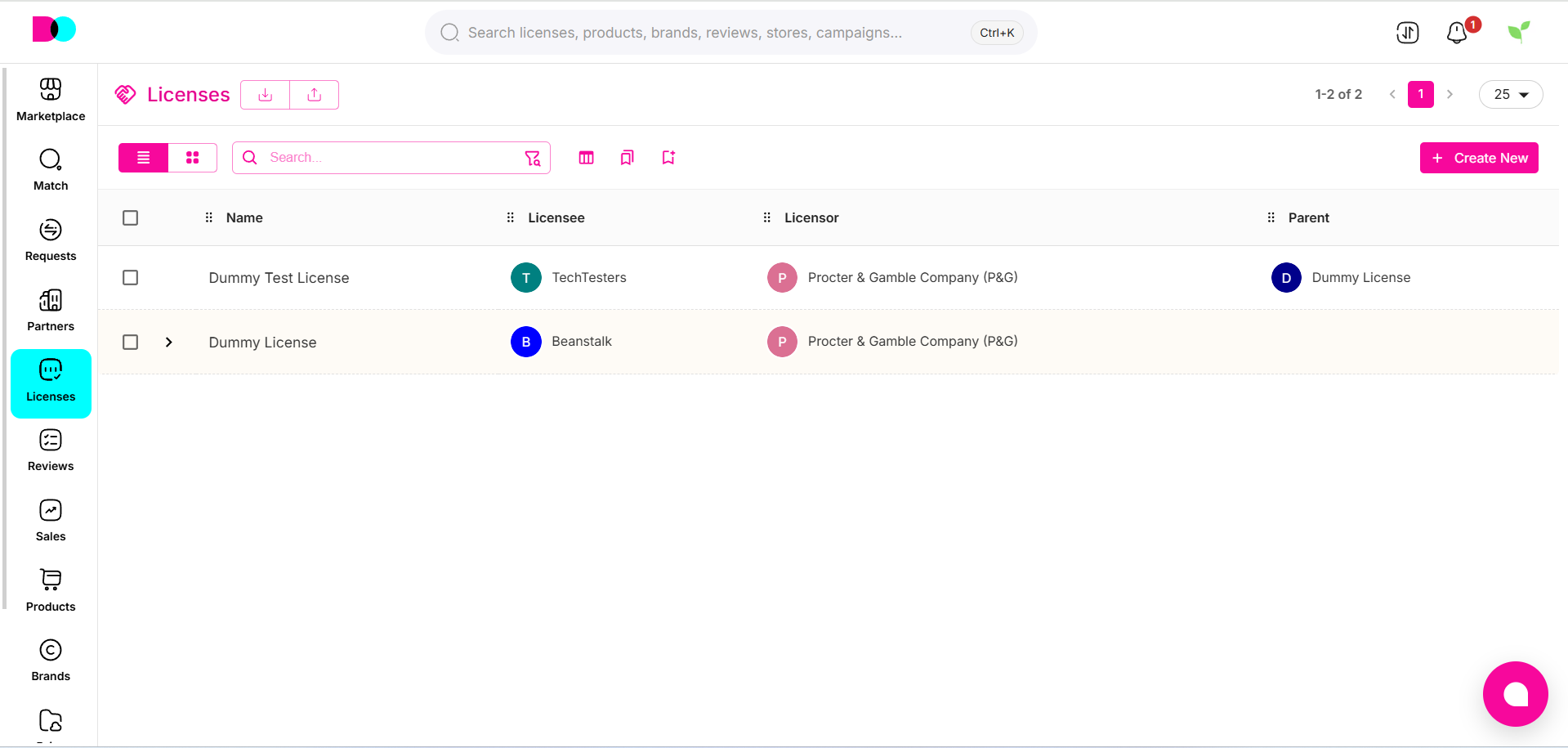The image size is (1568, 748).
Task: Open the Marketplace sidebar section
Action: coord(51,100)
